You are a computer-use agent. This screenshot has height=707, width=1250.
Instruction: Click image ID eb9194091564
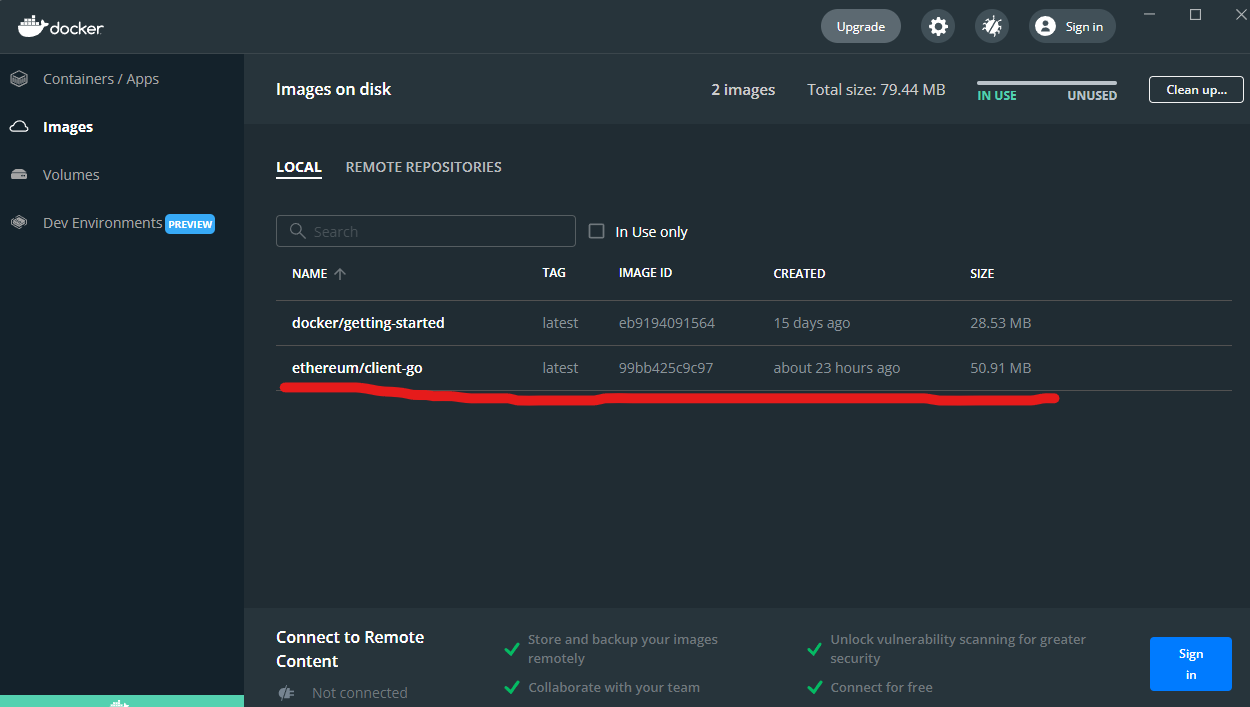point(667,323)
